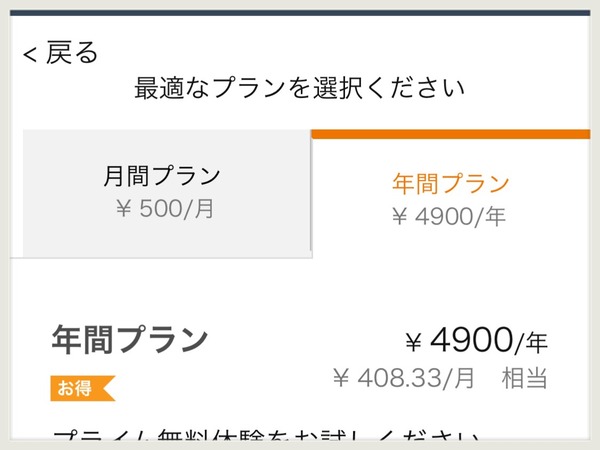Click the 最適なプランを選択ください page title

(x=299, y=88)
